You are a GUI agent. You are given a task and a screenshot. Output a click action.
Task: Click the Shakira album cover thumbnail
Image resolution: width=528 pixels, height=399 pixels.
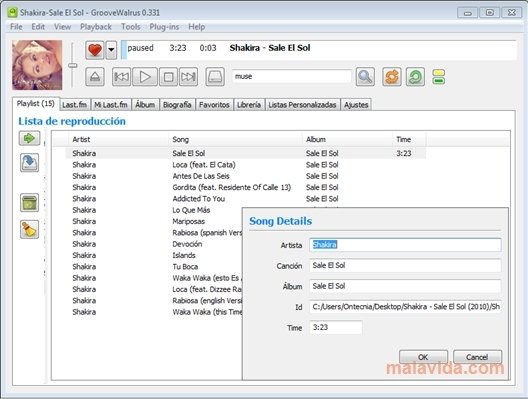37,65
